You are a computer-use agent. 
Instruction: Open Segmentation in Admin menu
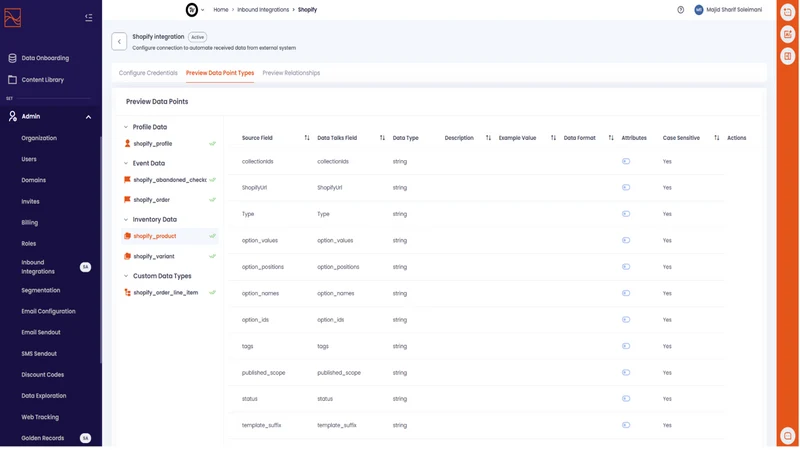pos(41,290)
